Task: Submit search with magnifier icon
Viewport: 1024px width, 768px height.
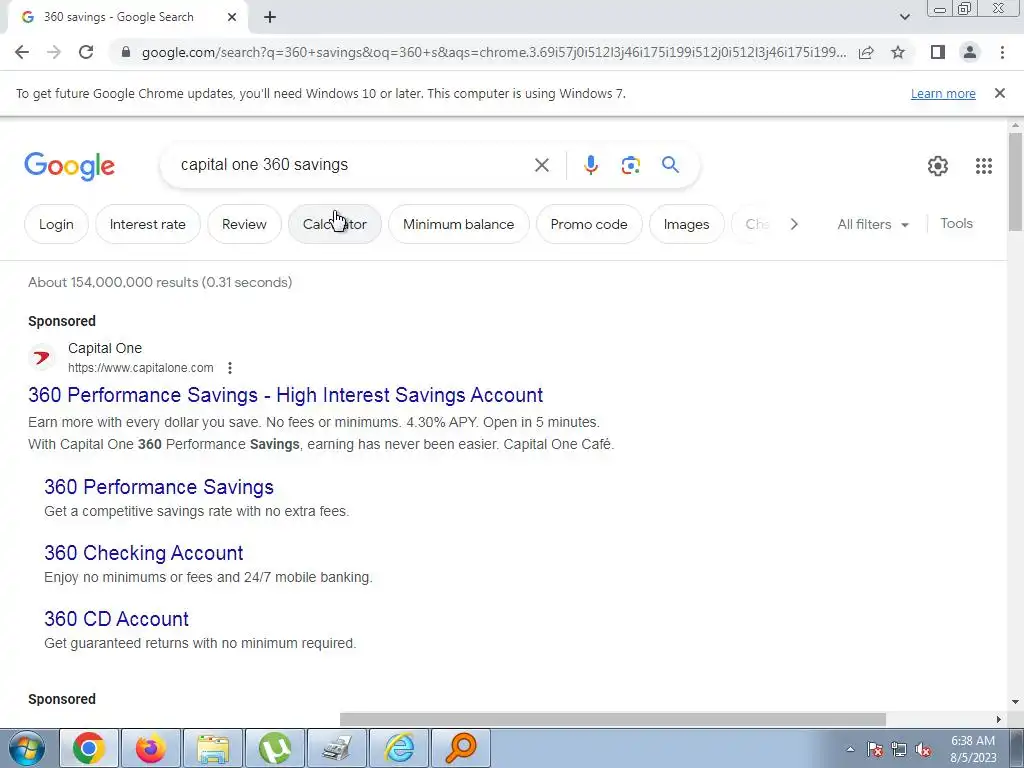Action: (x=670, y=165)
